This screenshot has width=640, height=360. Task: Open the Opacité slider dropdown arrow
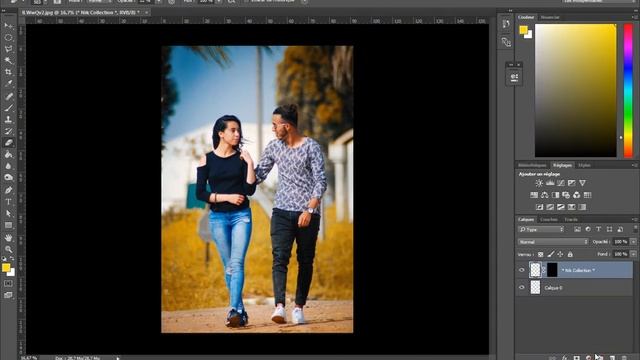[633, 242]
